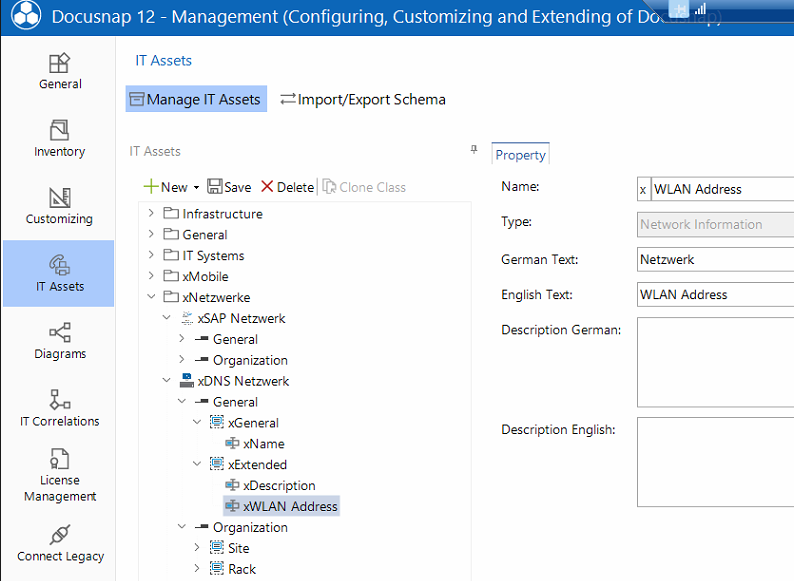Open Connect Legacy section

click(x=59, y=543)
